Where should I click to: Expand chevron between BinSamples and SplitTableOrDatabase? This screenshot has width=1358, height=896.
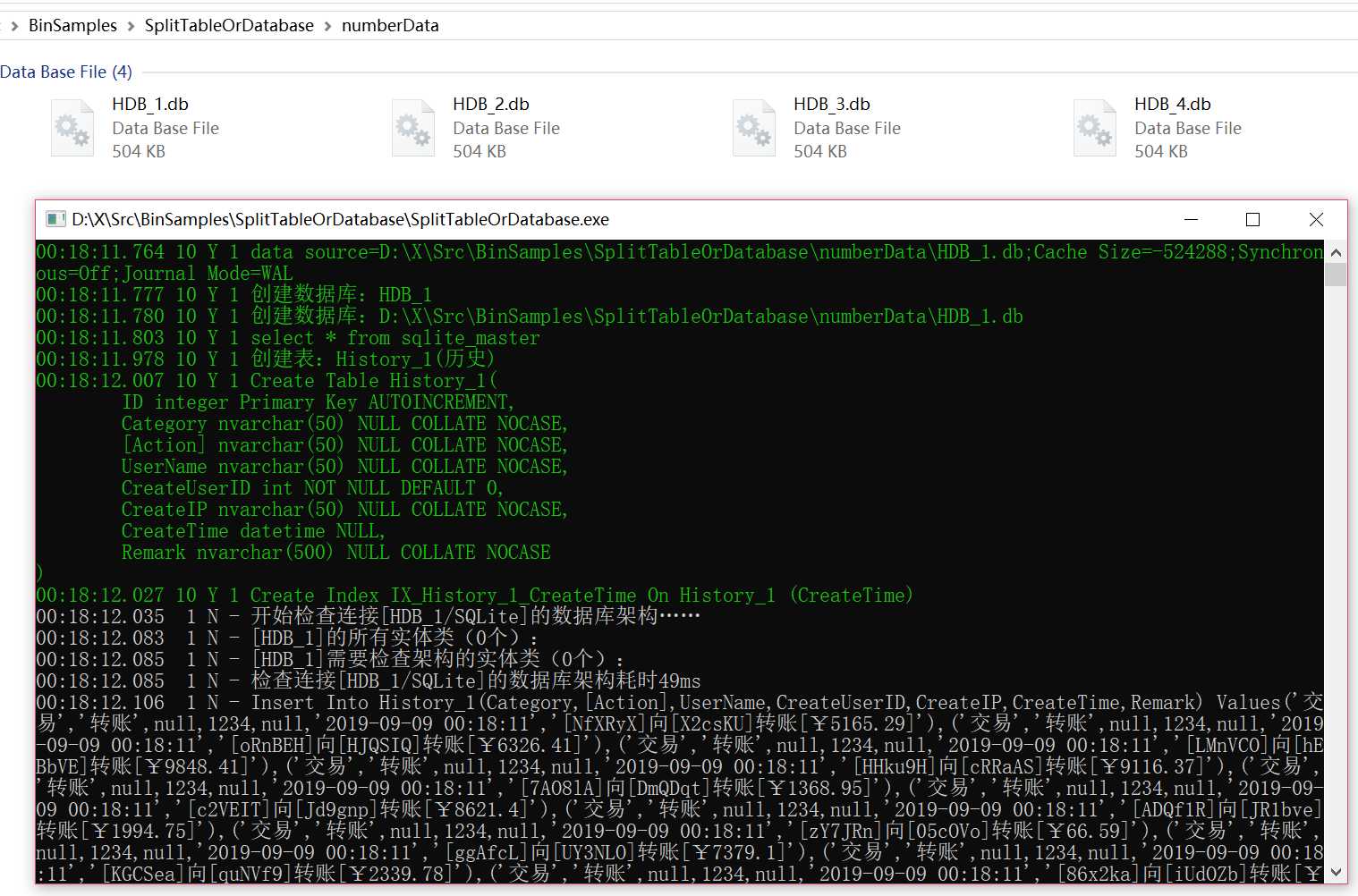pyautogui.click(x=132, y=26)
